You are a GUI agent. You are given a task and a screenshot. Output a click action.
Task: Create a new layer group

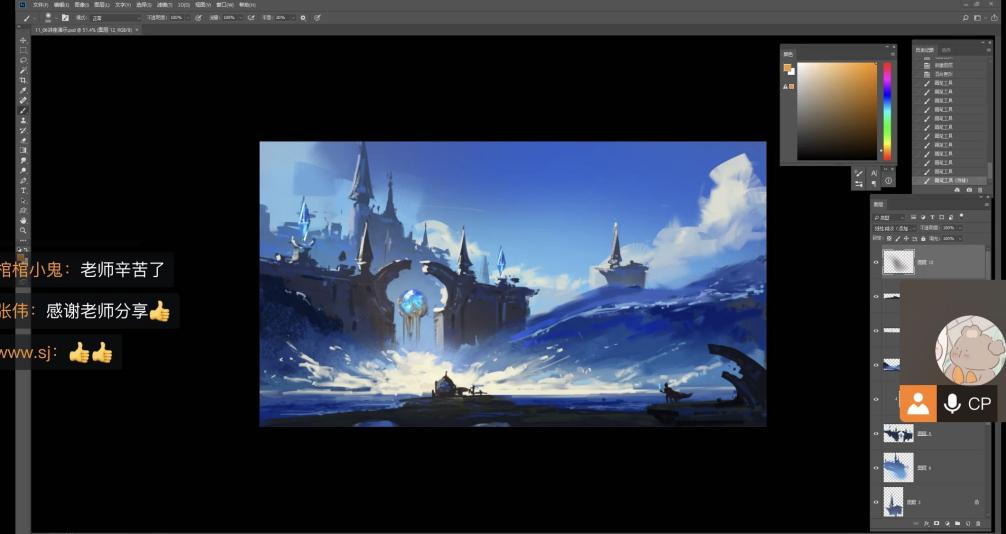[x=958, y=524]
